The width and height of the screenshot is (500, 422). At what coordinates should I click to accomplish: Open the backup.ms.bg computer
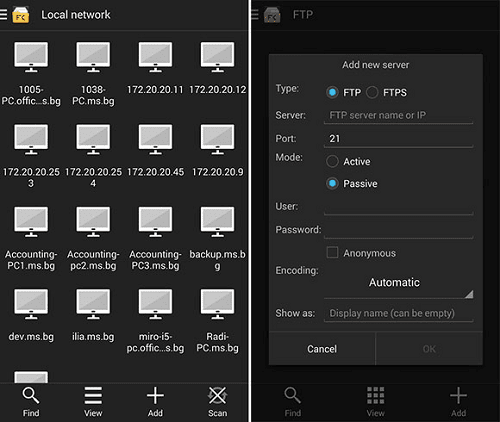tap(217, 238)
